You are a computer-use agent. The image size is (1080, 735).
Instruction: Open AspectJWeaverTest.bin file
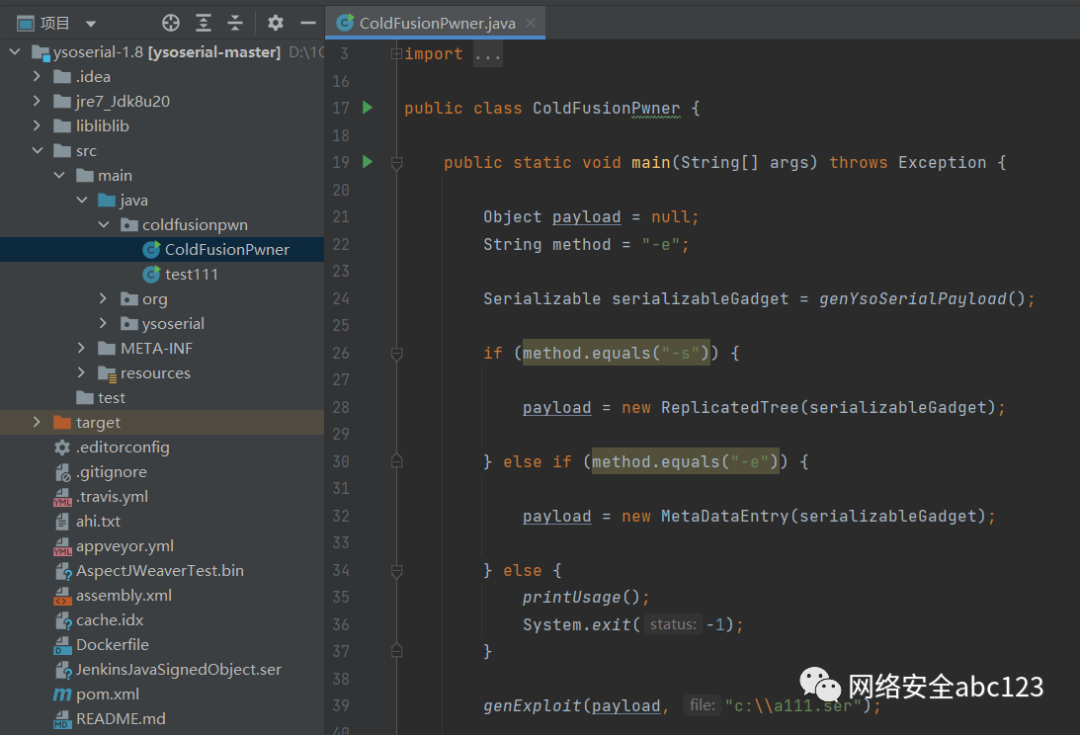point(162,571)
